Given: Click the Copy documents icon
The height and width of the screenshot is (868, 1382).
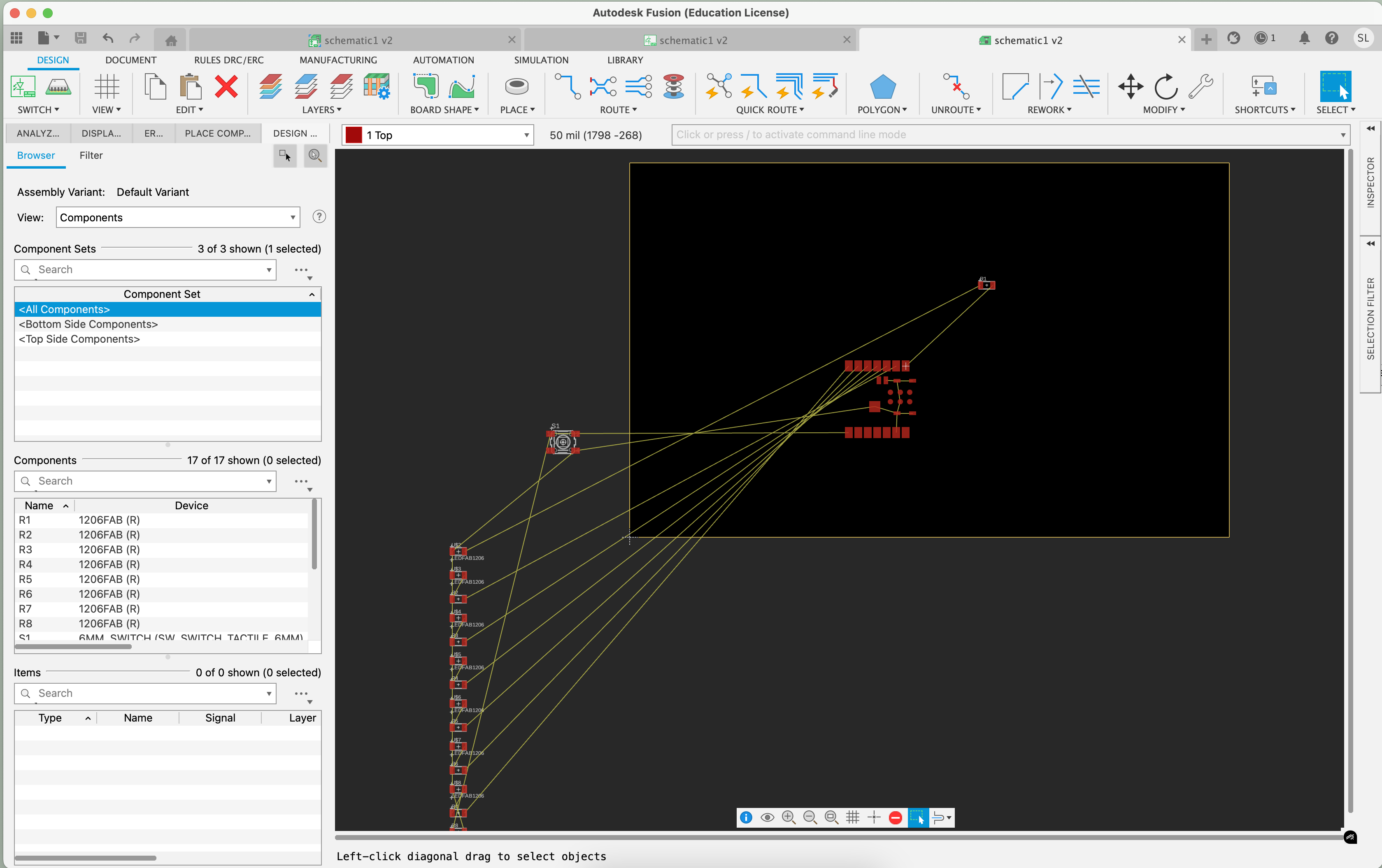Looking at the screenshot, I should (x=155, y=87).
